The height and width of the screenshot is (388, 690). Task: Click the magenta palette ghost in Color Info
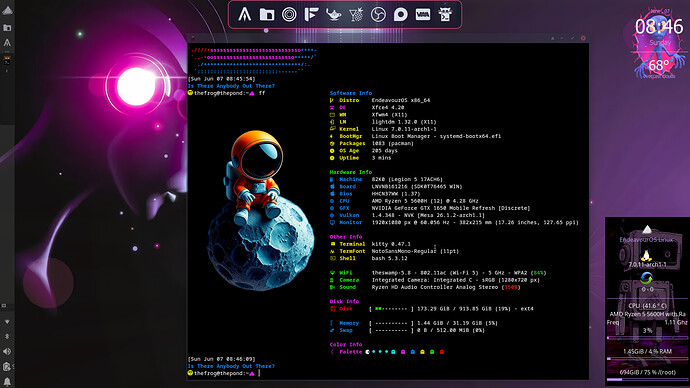tap(403, 352)
